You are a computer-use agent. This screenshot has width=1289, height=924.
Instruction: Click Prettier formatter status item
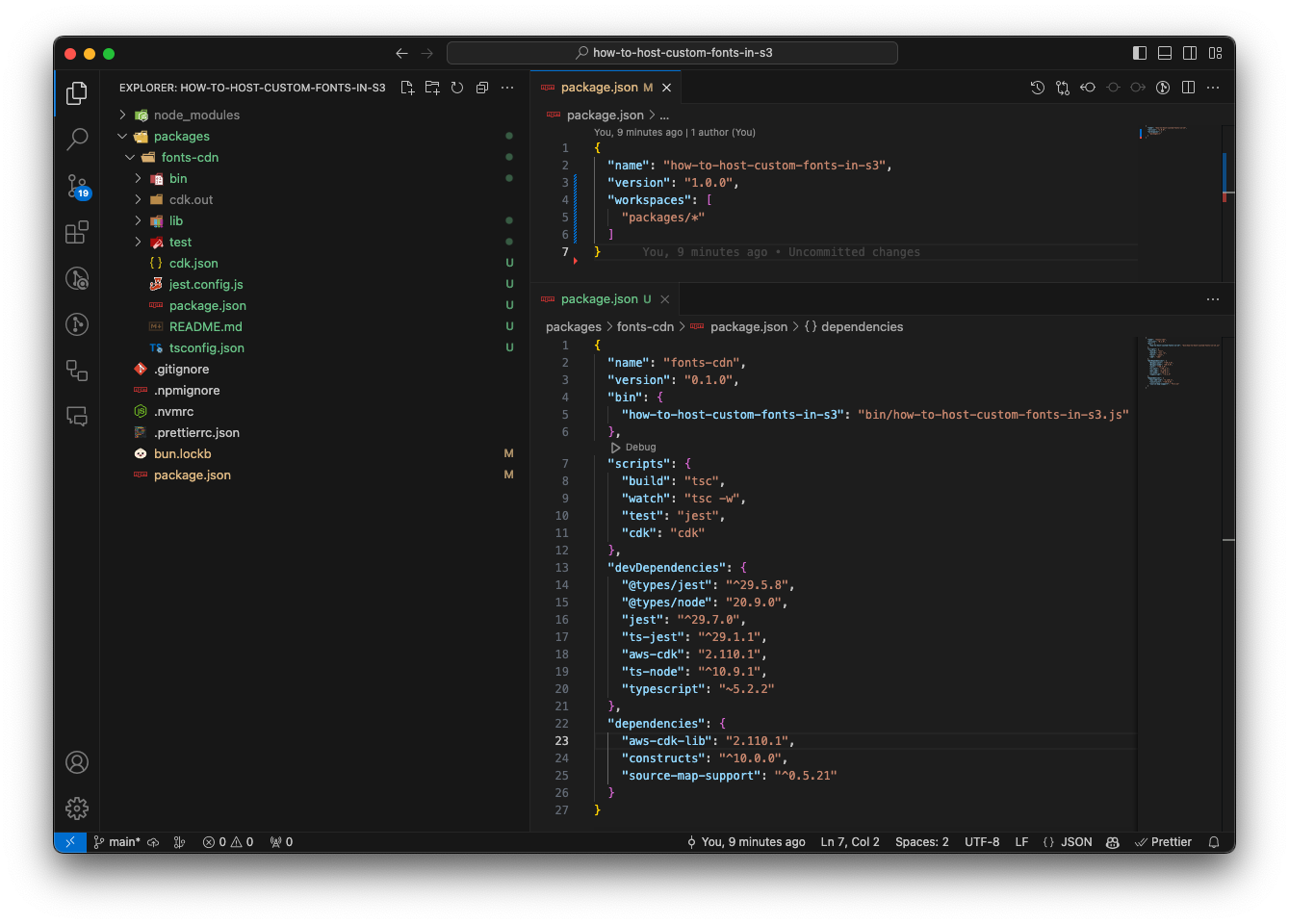(1163, 842)
